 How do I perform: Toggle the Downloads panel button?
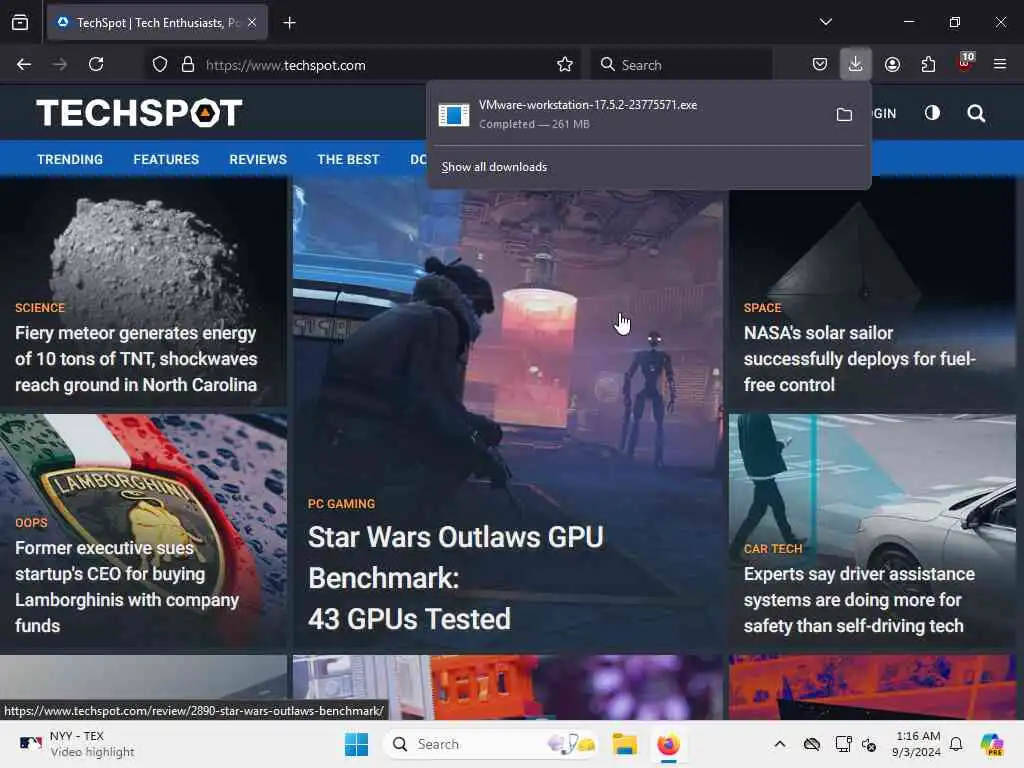tap(856, 65)
